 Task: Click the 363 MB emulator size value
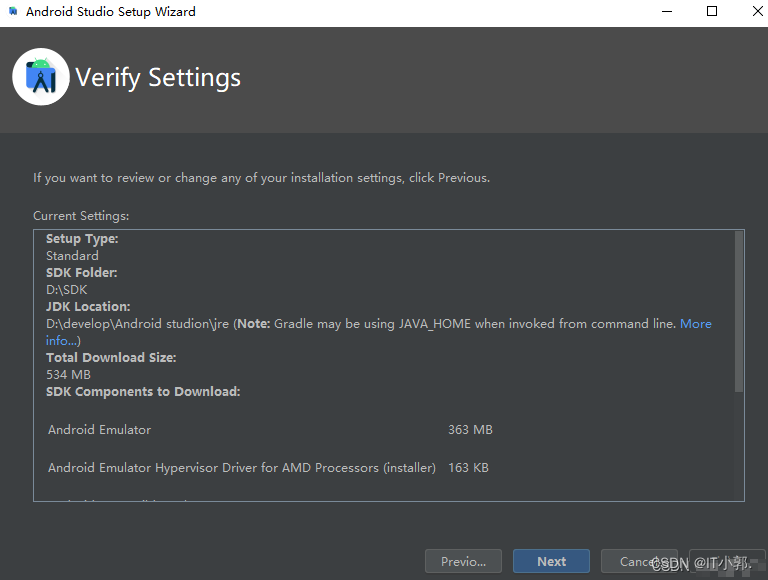pos(470,430)
